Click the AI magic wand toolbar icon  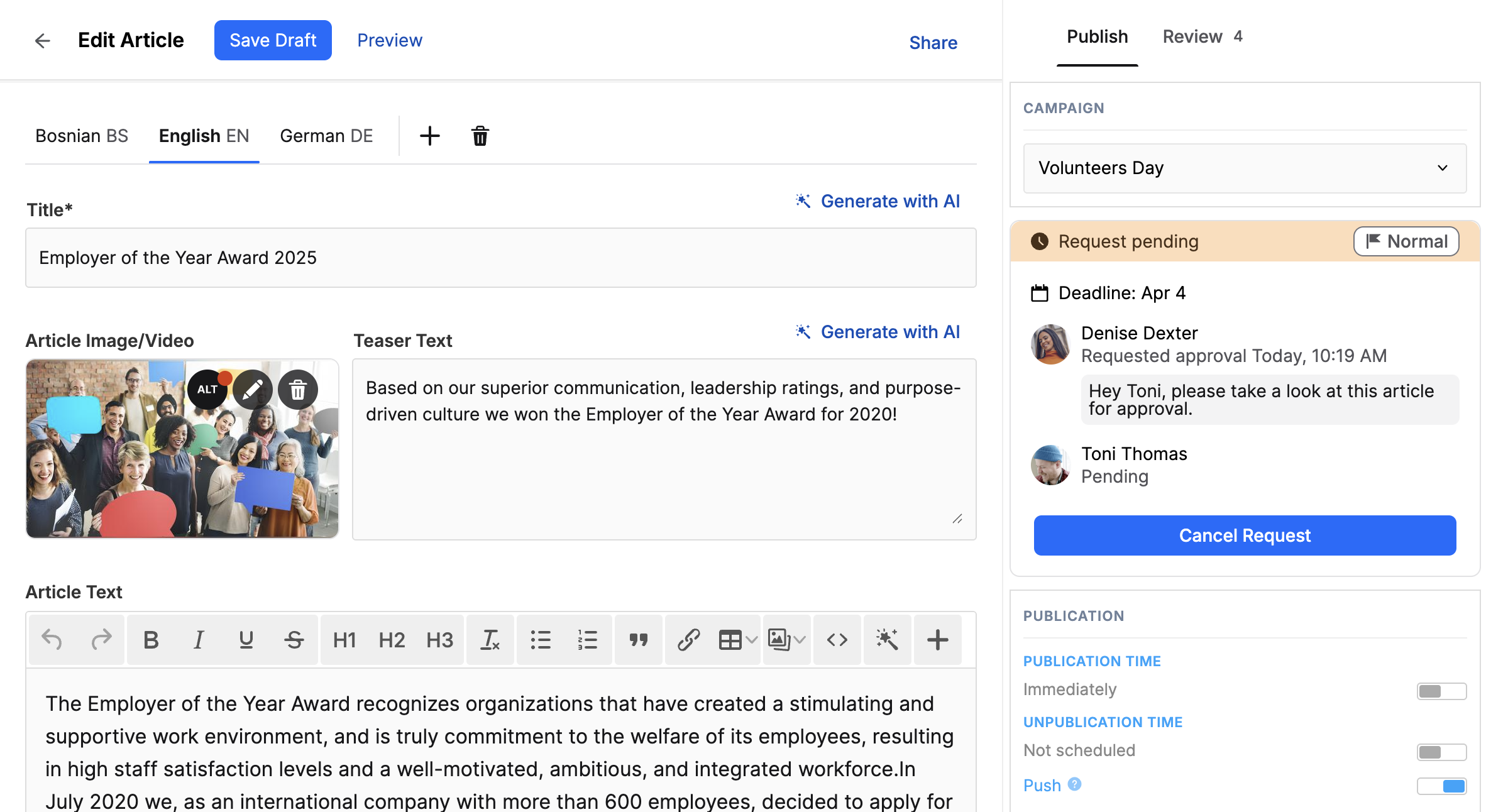click(887, 640)
